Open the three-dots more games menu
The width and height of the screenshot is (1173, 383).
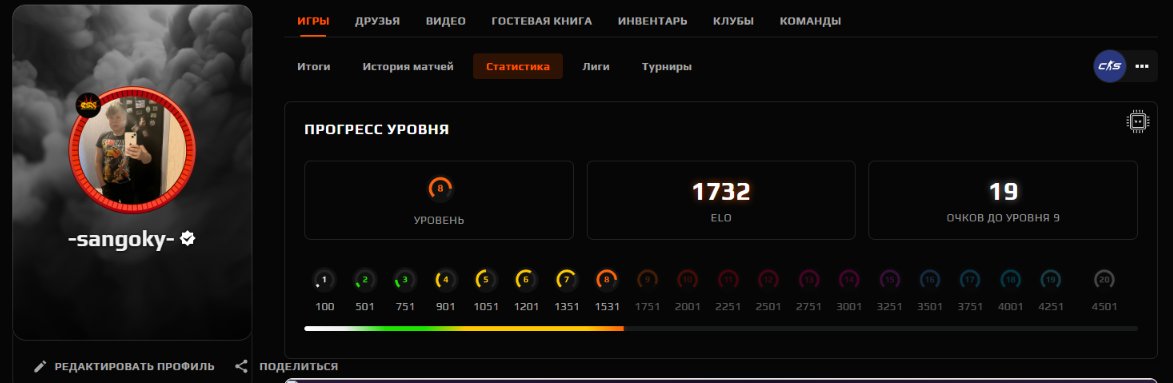point(1142,66)
